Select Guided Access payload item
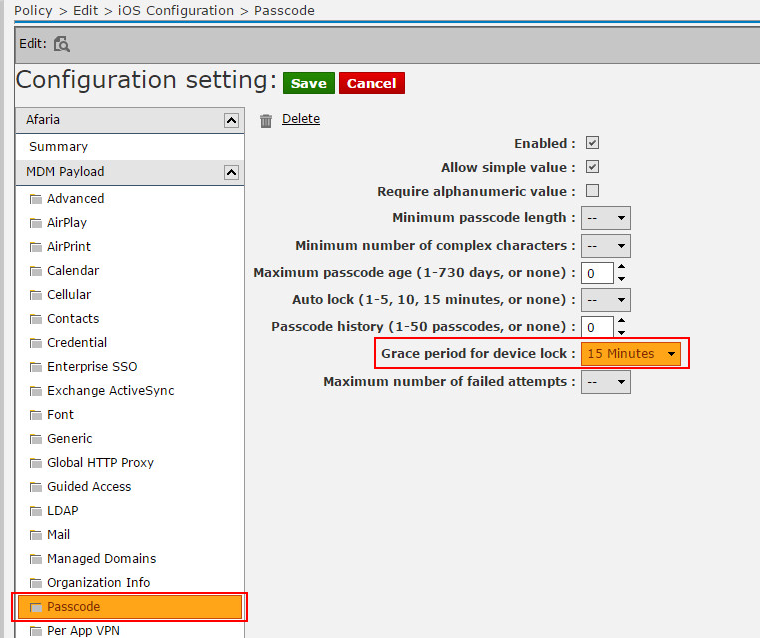The height and width of the screenshot is (638, 760). click(89, 487)
